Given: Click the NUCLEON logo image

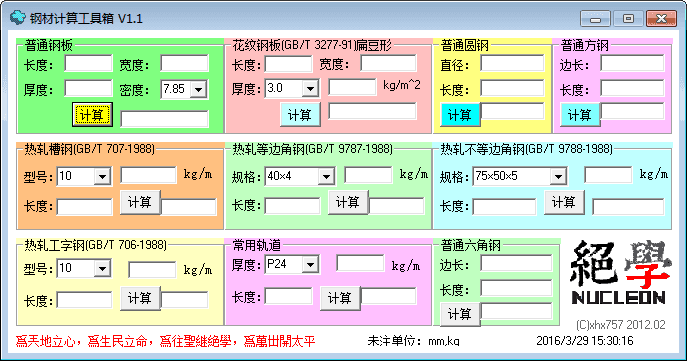Looking at the screenshot, I should click(620, 273).
